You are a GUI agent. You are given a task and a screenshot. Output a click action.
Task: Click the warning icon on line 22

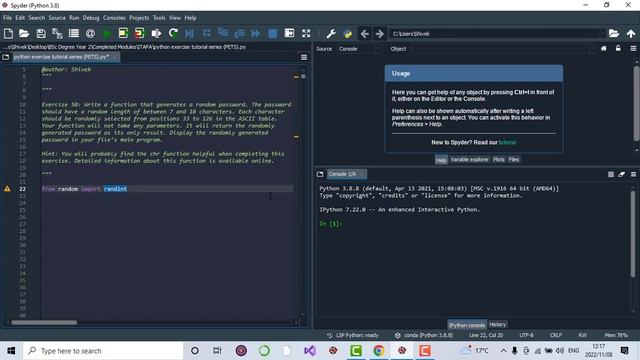tap(7, 189)
